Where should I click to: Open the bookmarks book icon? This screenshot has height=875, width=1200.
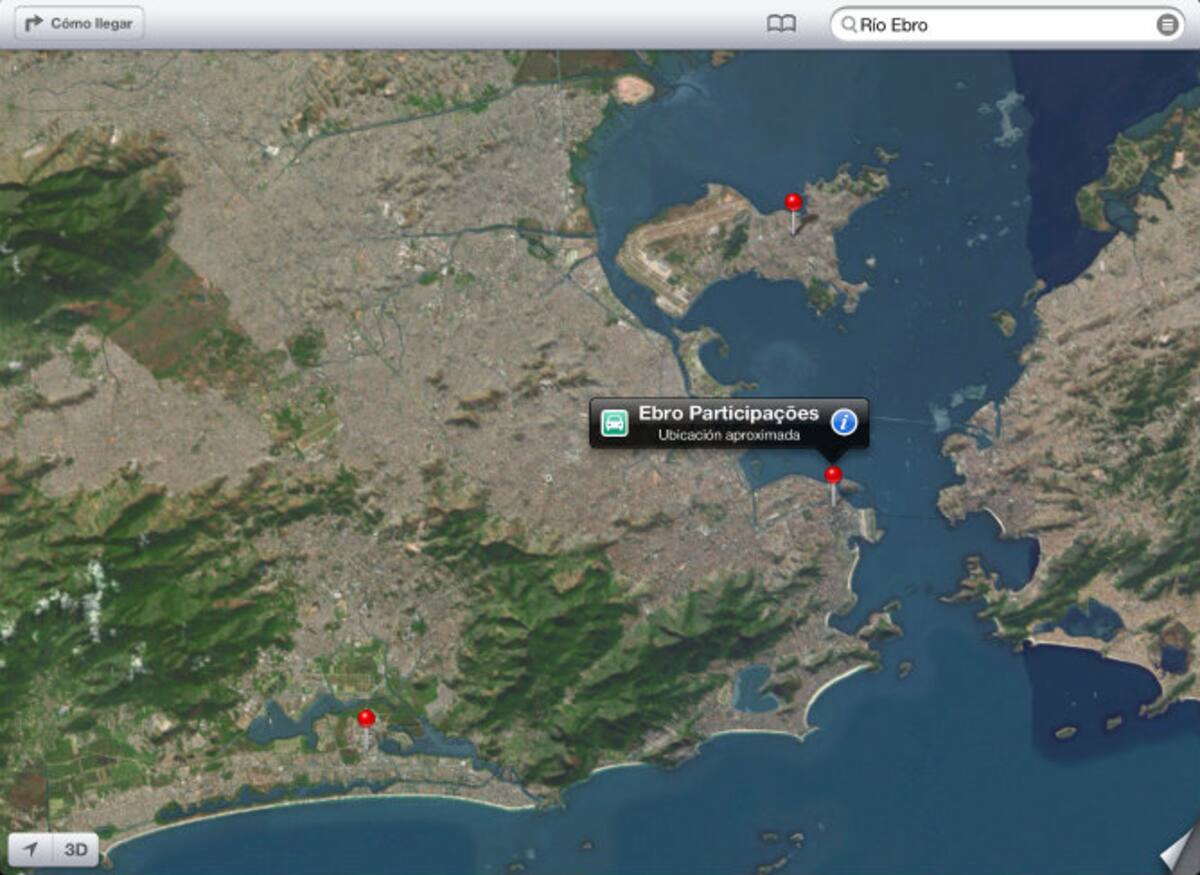781,24
